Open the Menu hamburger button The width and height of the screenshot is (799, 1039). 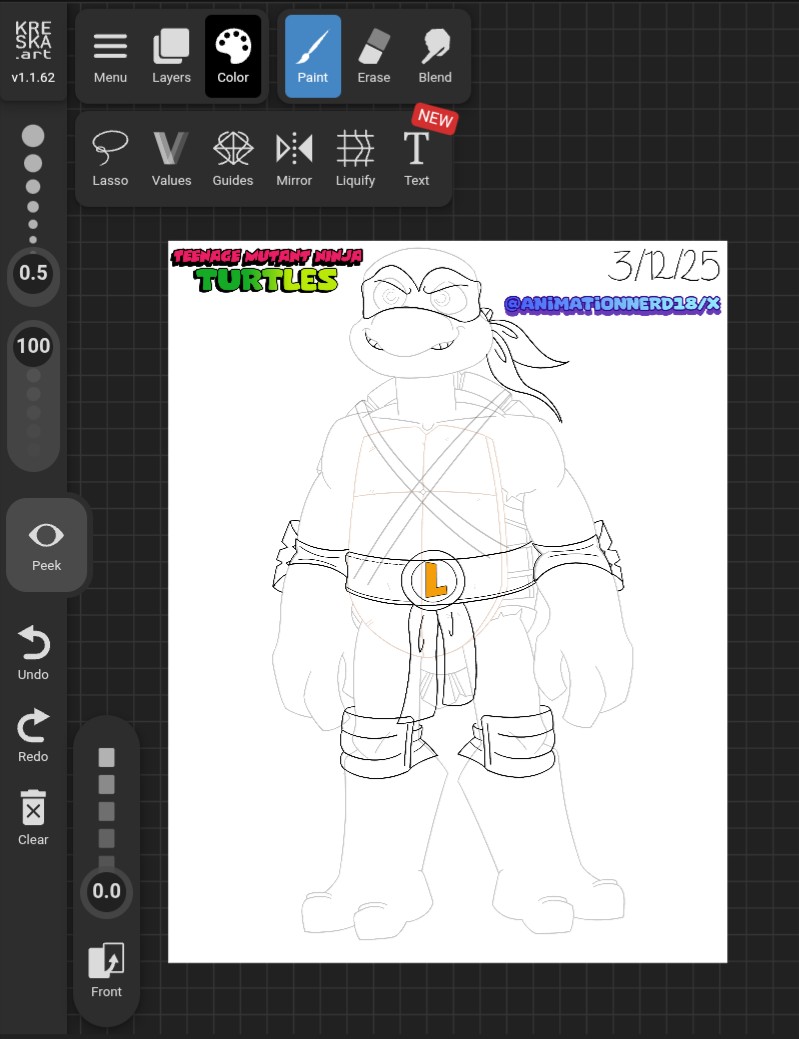110,56
